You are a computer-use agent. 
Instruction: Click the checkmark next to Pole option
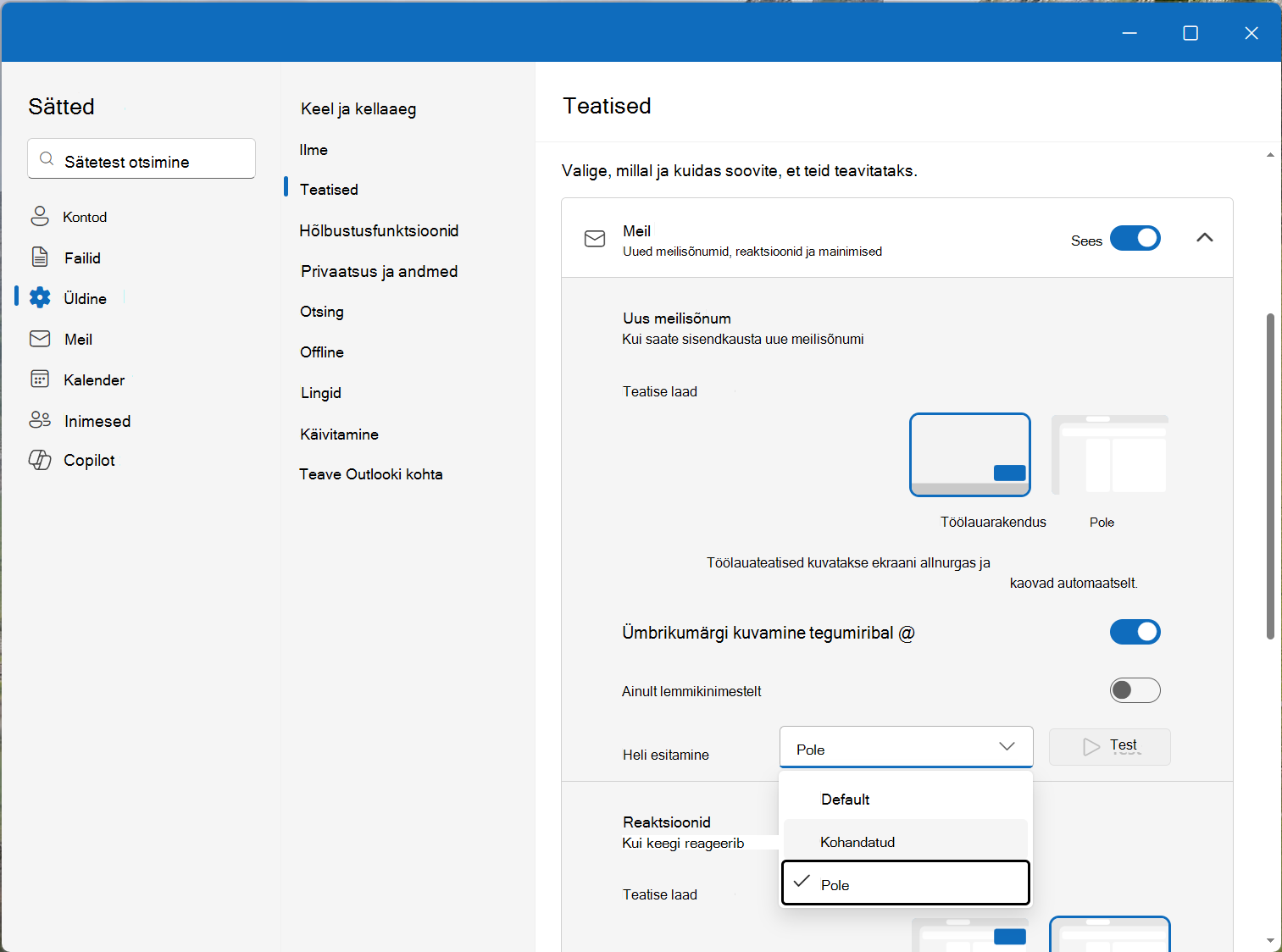(x=802, y=881)
